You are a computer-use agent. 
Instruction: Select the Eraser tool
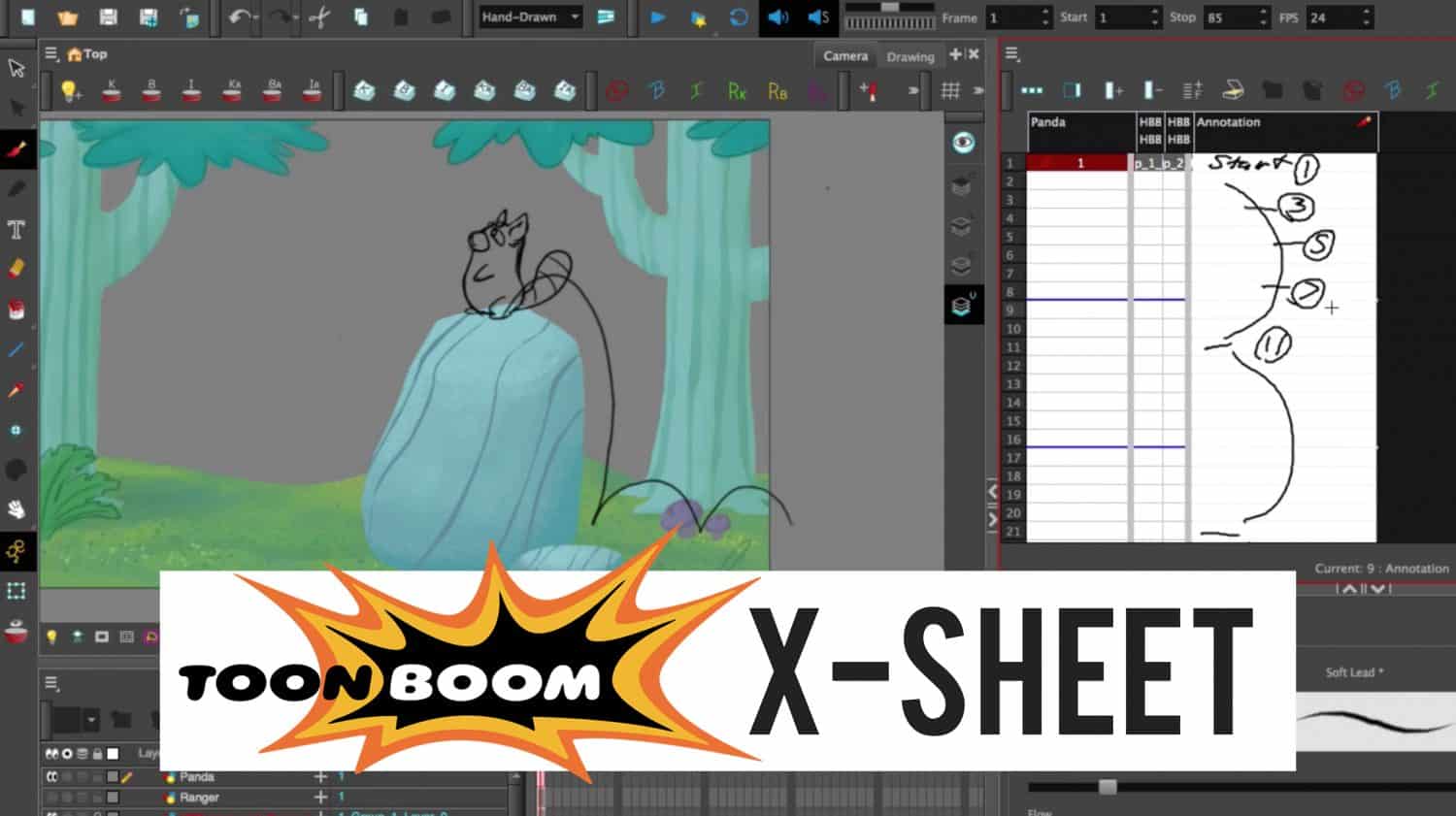(x=17, y=269)
